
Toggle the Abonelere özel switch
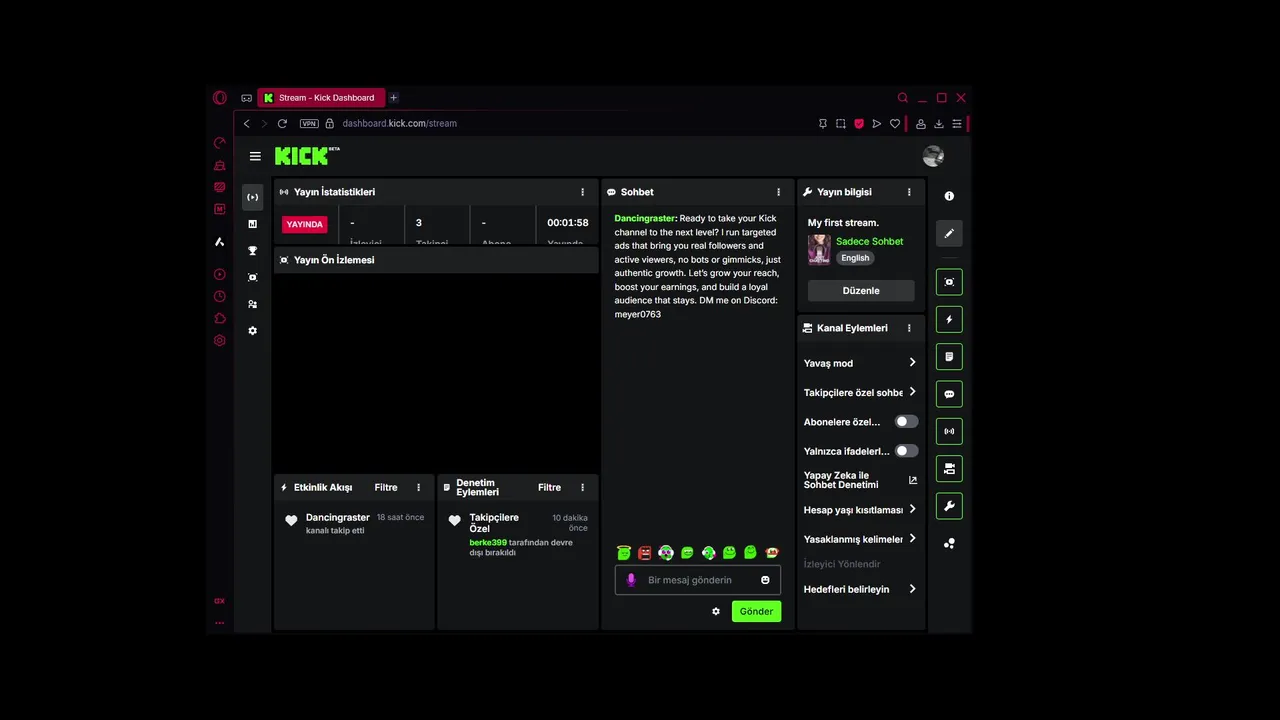coord(906,422)
